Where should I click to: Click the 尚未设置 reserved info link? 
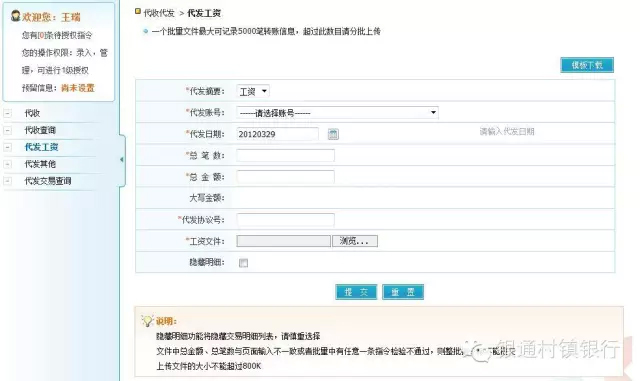[x=78, y=88]
